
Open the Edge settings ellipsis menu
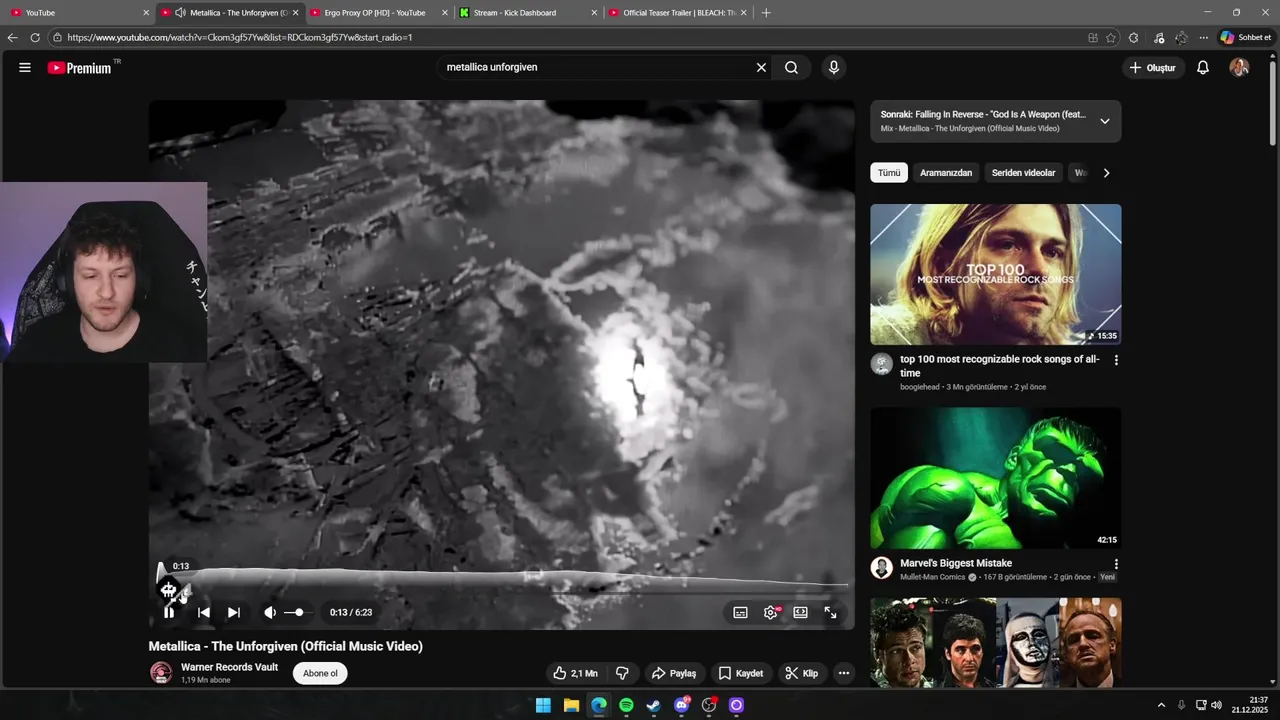(x=1204, y=37)
